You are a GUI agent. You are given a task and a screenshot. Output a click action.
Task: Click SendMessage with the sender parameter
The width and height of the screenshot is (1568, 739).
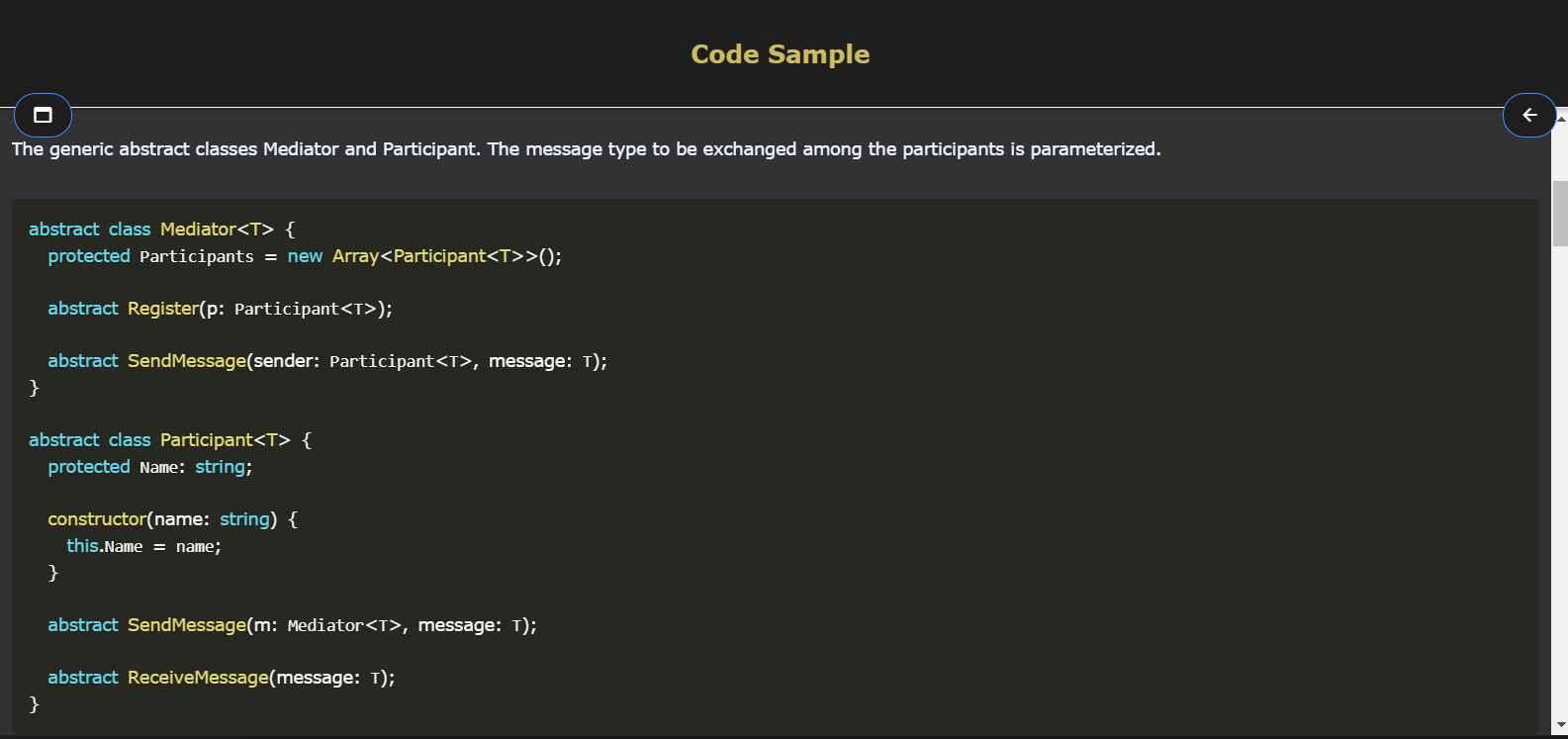pyautogui.click(x=187, y=361)
